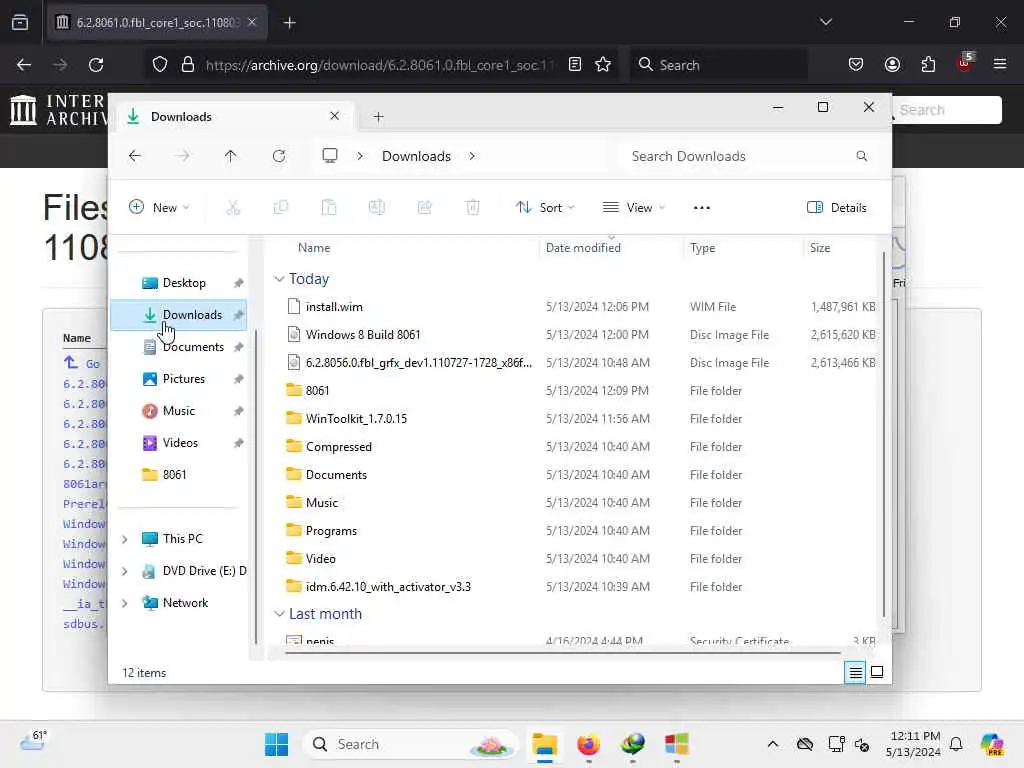Viewport: 1024px width, 768px height.
Task: Click Downloads breadcrumb in address bar
Action: coord(416,156)
